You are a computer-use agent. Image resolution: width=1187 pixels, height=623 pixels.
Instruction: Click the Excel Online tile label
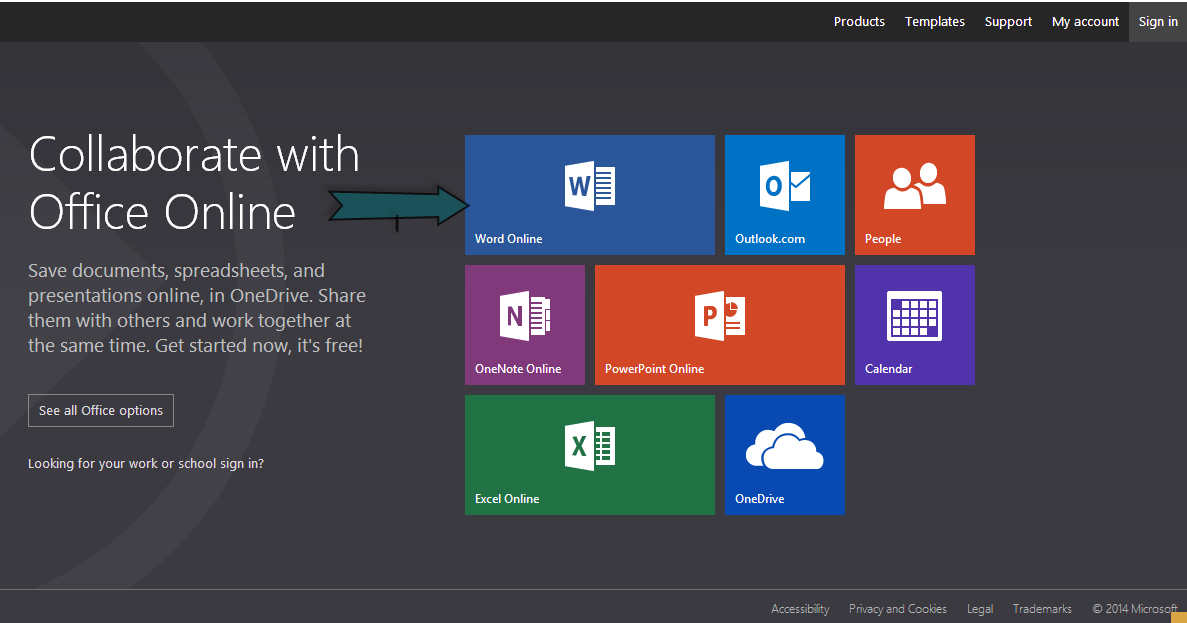click(507, 499)
